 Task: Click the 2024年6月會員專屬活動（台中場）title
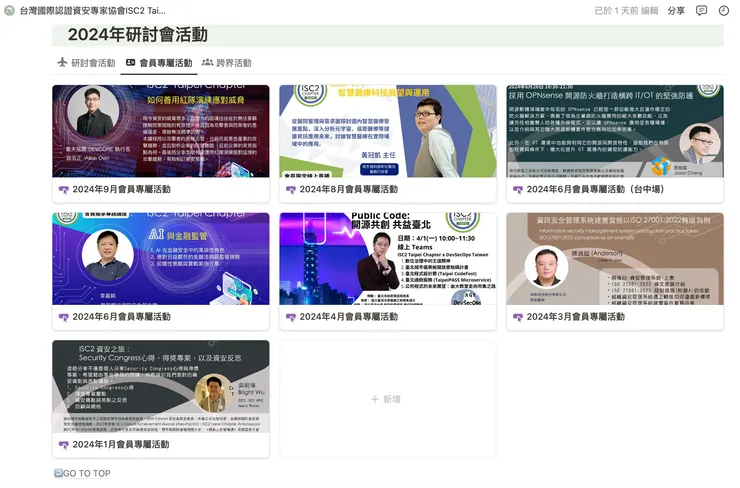point(596,189)
